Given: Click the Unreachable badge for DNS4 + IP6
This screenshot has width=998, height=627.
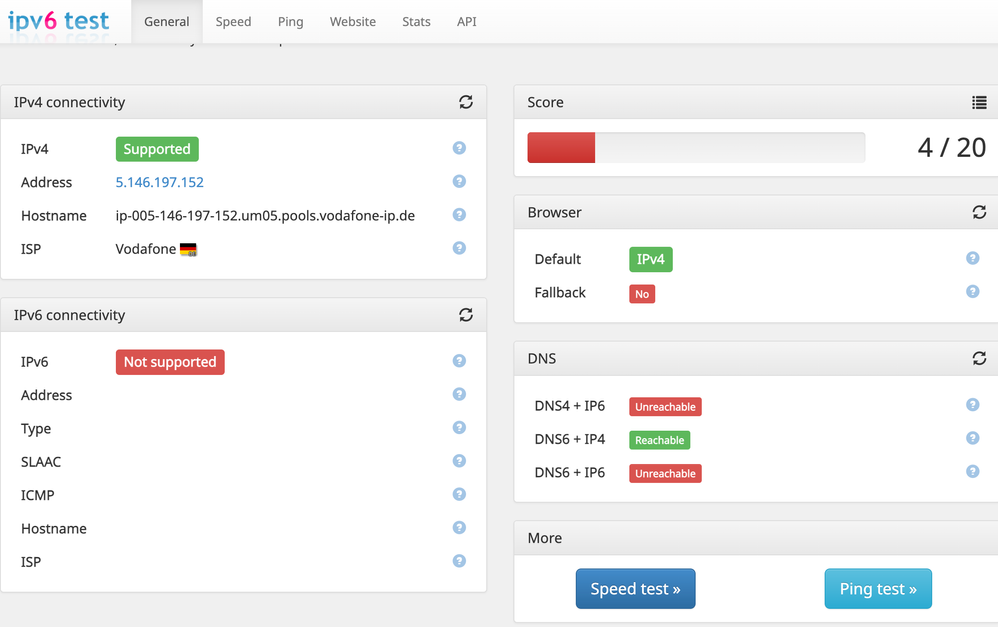Looking at the screenshot, I should point(665,407).
